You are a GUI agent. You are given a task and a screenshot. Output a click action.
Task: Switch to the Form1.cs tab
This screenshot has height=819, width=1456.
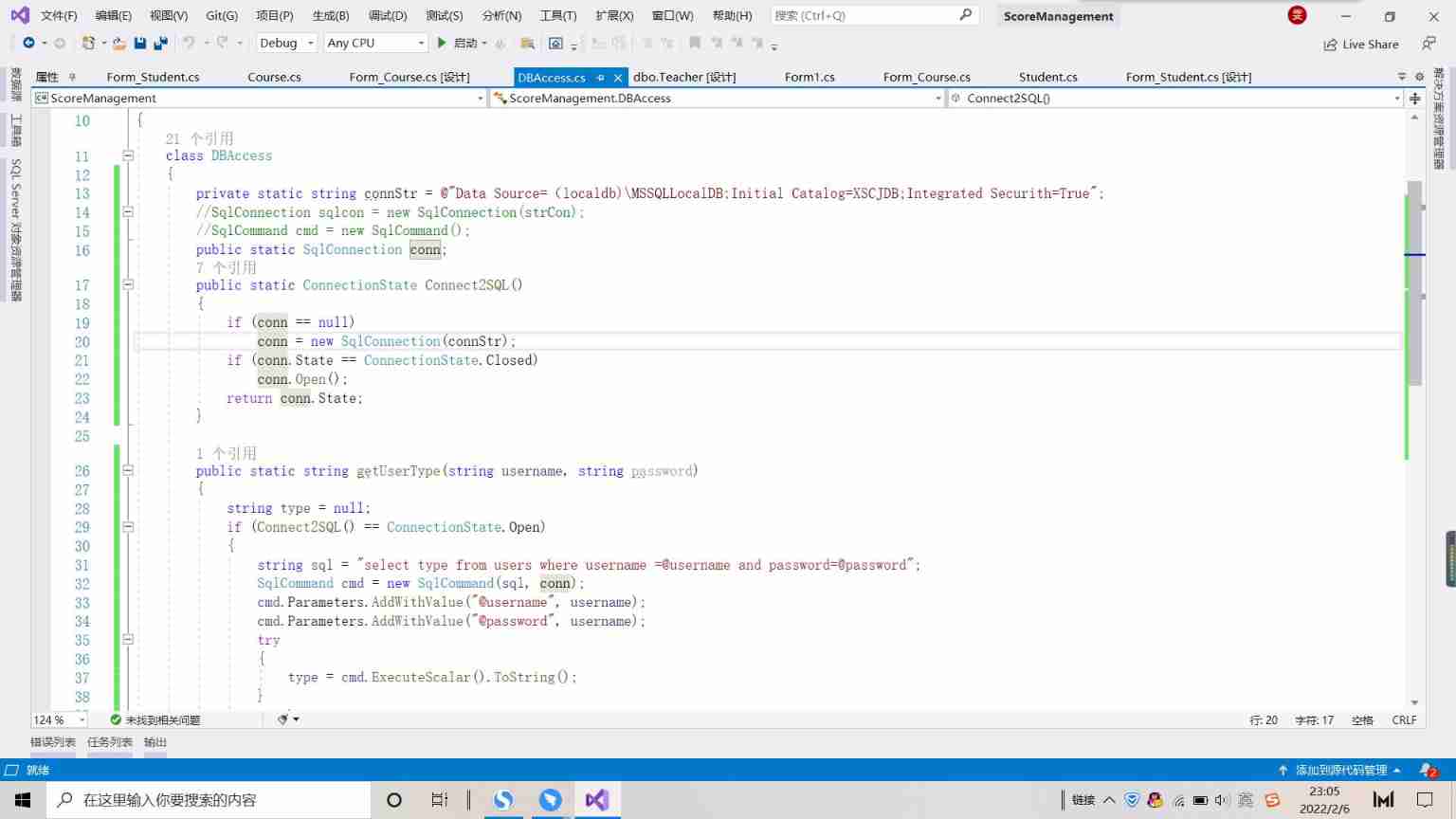point(810,77)
